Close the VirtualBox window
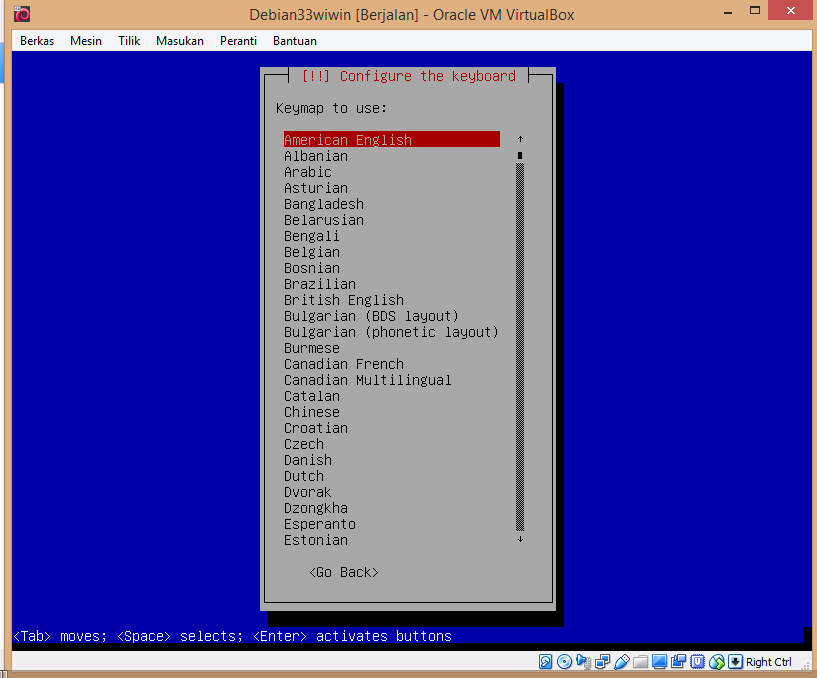Viewport: 817px width, 678px height. coord(790,11)
